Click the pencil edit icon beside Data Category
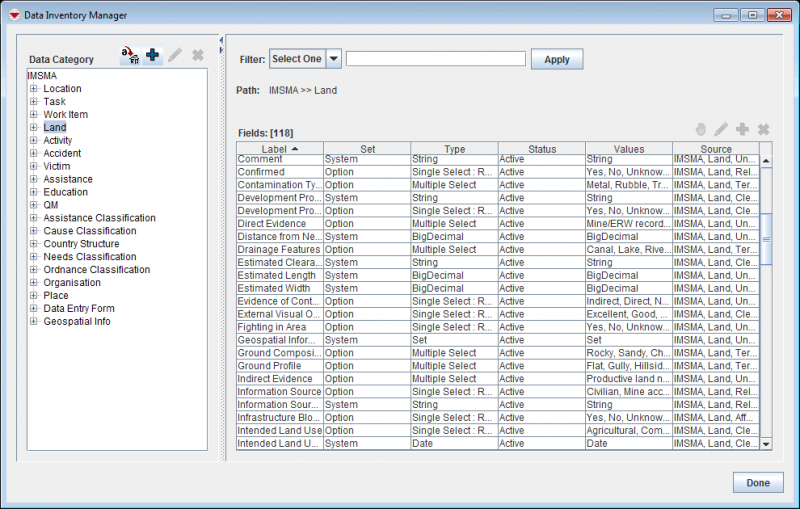This screenshot has width=800, height=509. tap(175, 56)
